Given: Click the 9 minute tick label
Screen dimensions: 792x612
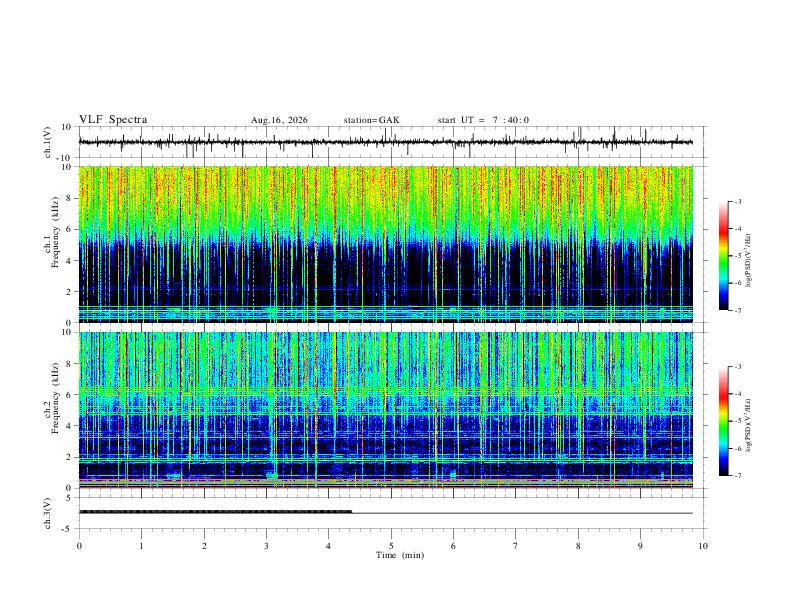Looking at the screenshot, I should 640,546.
